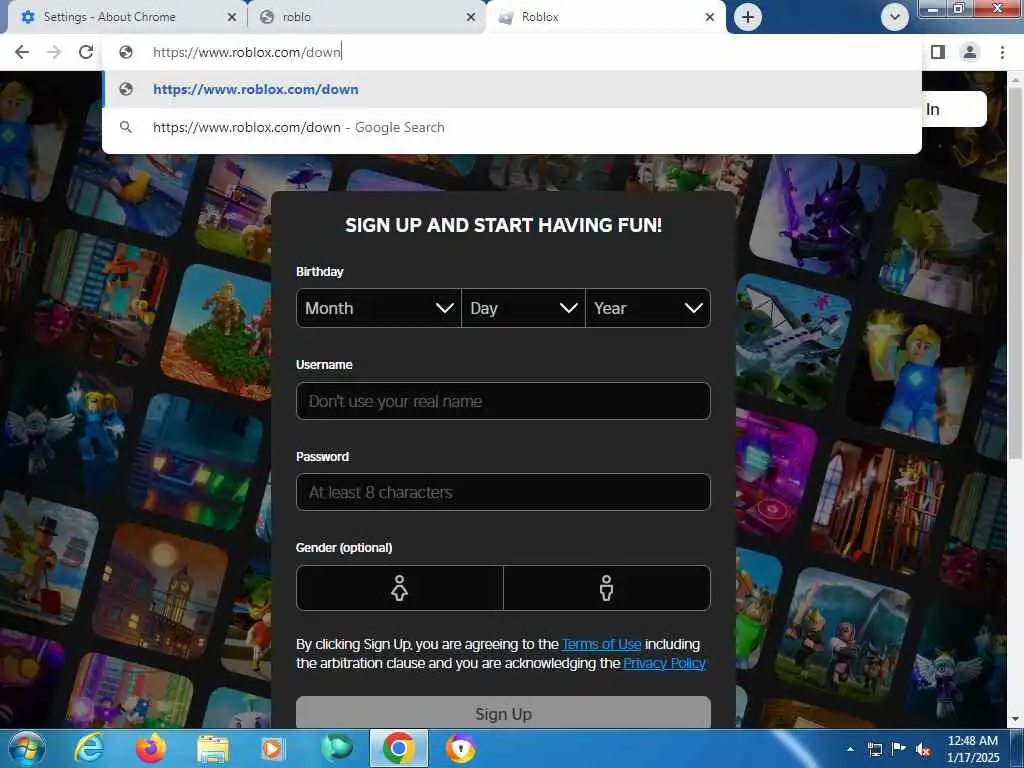Go back with the browser back arrow

pos(22,52)
